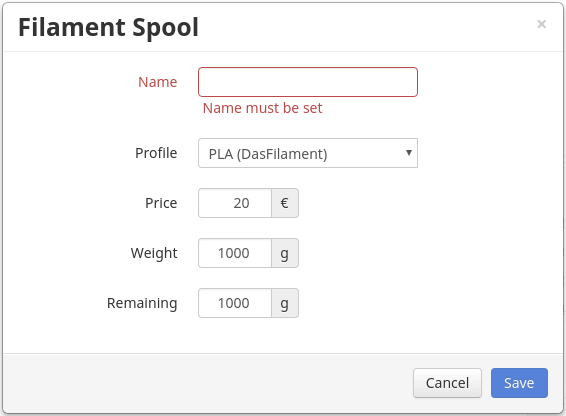This screenshot has width=566, height=416.
Task: Click the euro currency symbol addon
Action: [285, 203]
